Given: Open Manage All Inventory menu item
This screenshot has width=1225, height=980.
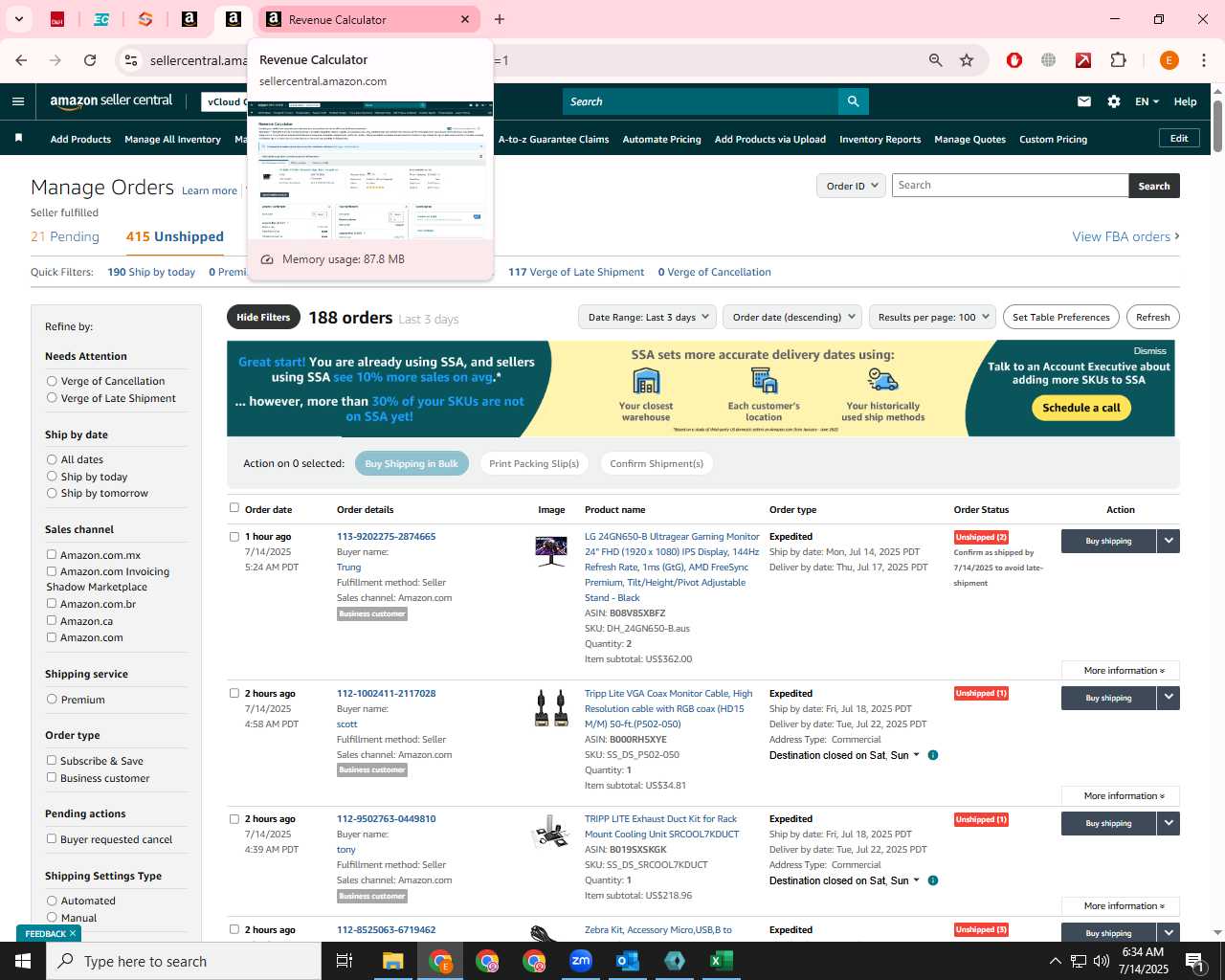Looking at the screenshot, I should (x=172, y=139).
